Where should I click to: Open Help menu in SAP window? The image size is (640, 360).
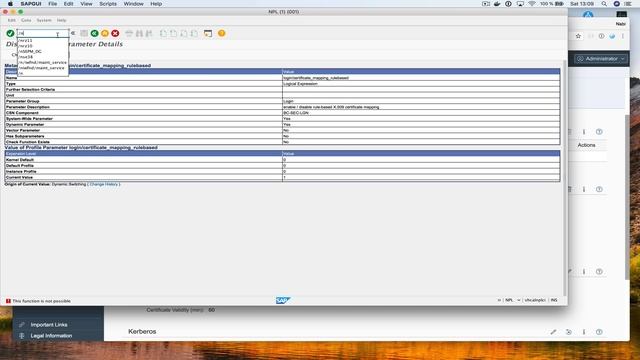(62, 20)
